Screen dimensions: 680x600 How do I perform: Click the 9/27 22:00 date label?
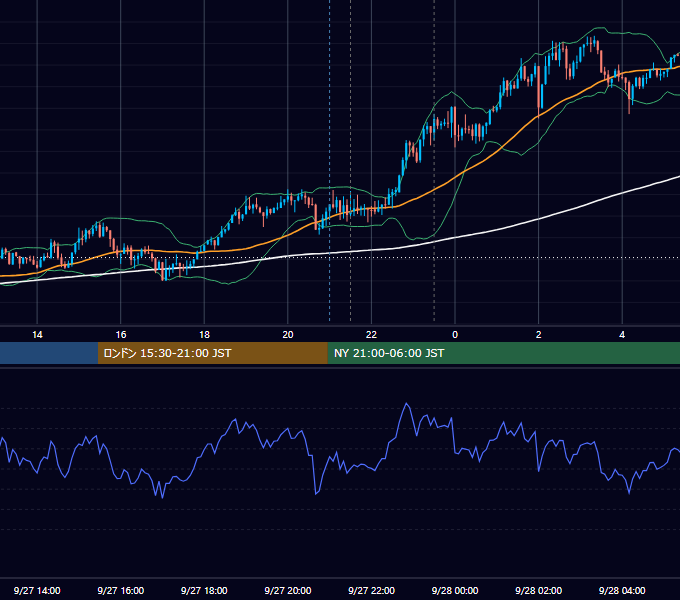point(372,590)
